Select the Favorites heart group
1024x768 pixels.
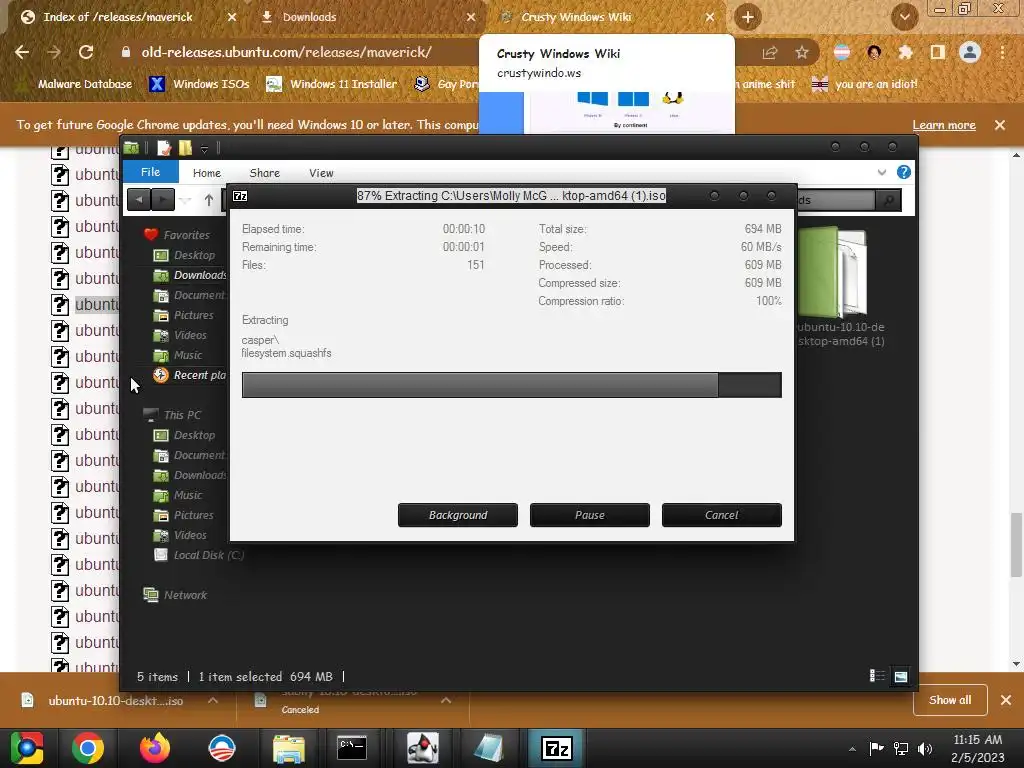pyautogui.click(x=176, y=234)
